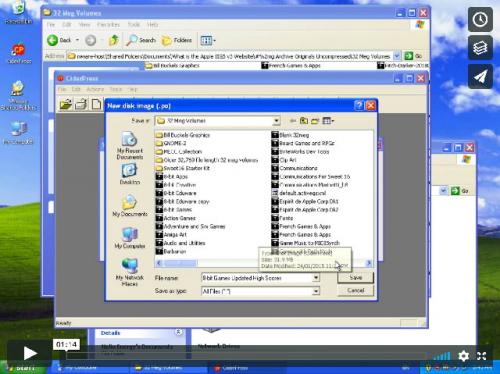Select the Audio and Utilities file

[180, 243]
